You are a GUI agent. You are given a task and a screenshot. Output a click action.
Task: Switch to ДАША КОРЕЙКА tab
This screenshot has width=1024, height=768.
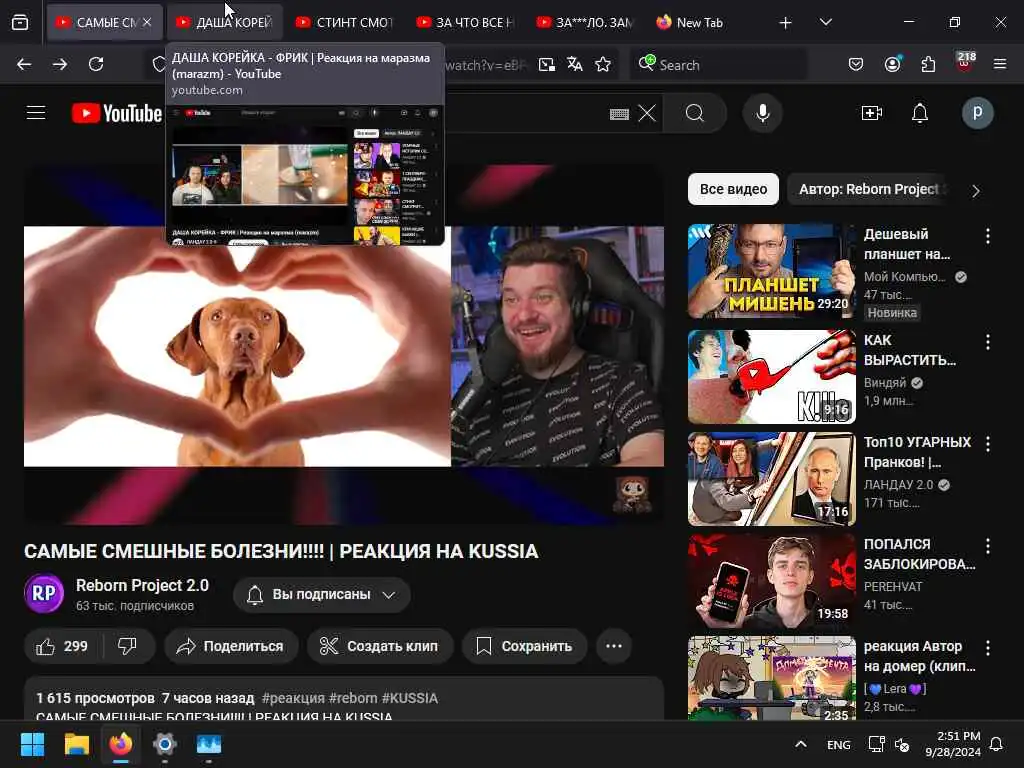click(224, 22)
